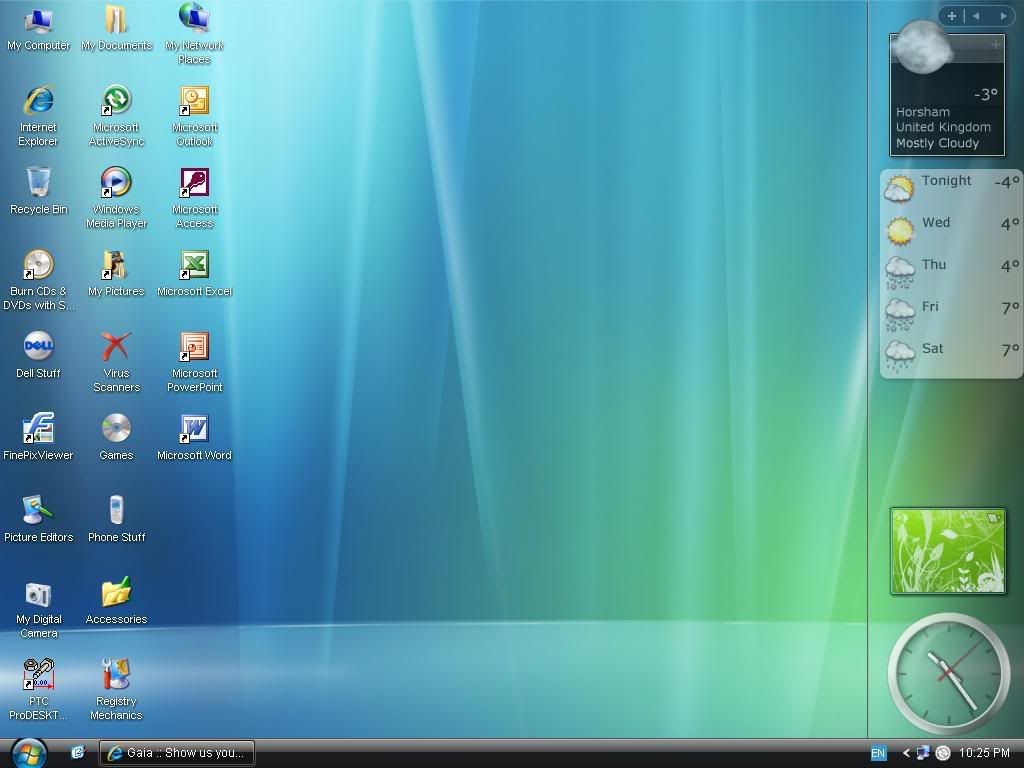Click the analog clock gadget
The image size is (1024, 768).
pyautogui.click(x=948, y=673)
